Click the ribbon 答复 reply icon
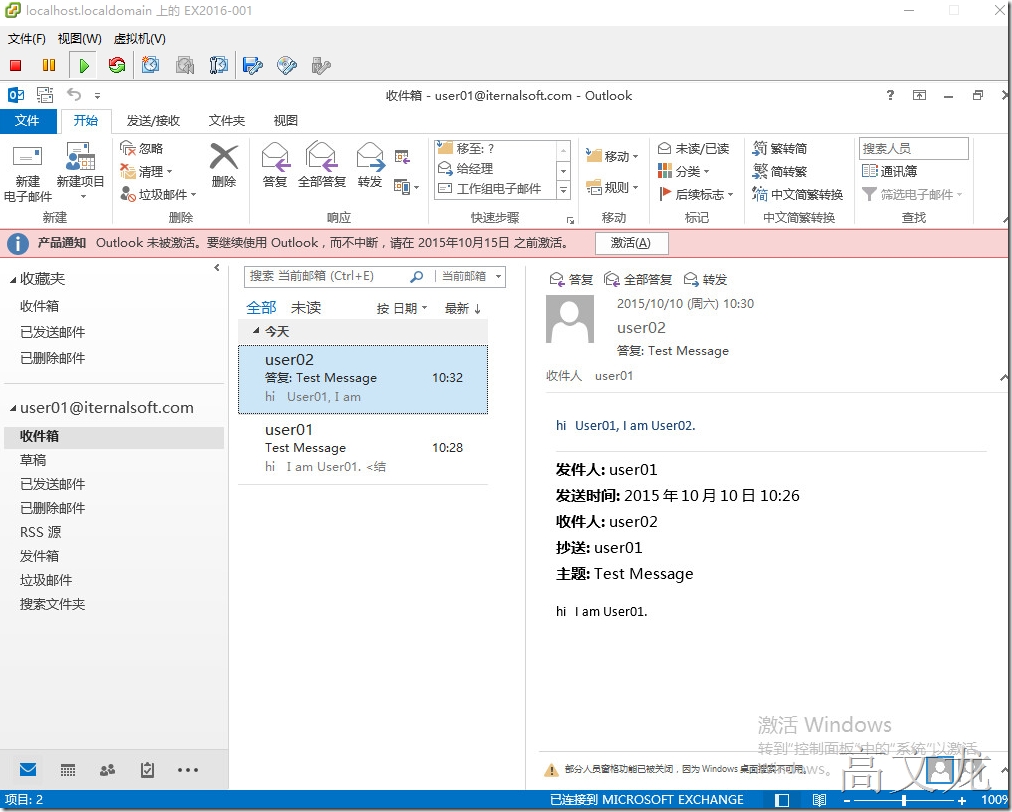Image resolution: width=1012 pixels, height=812 pixels. point(275,157)
